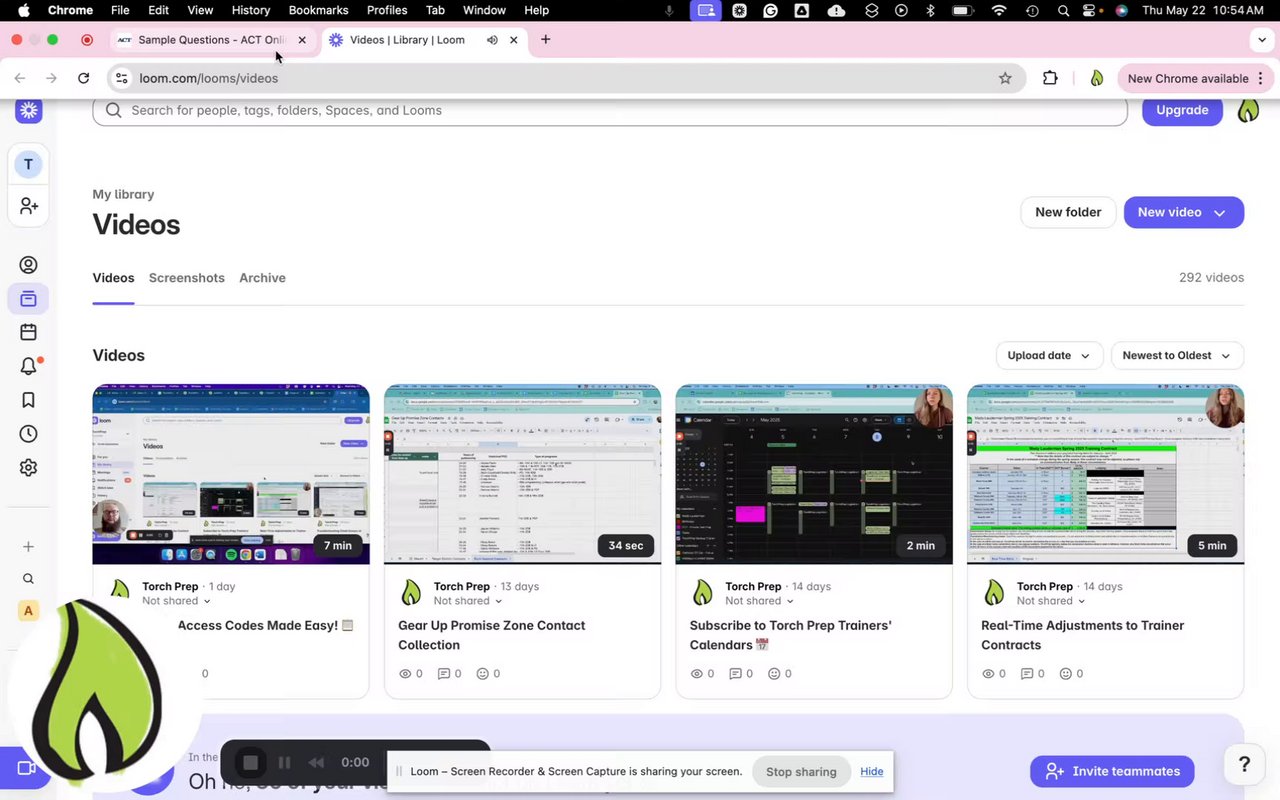
Task: View site information icon in address bar
Action: click(121, 78)
